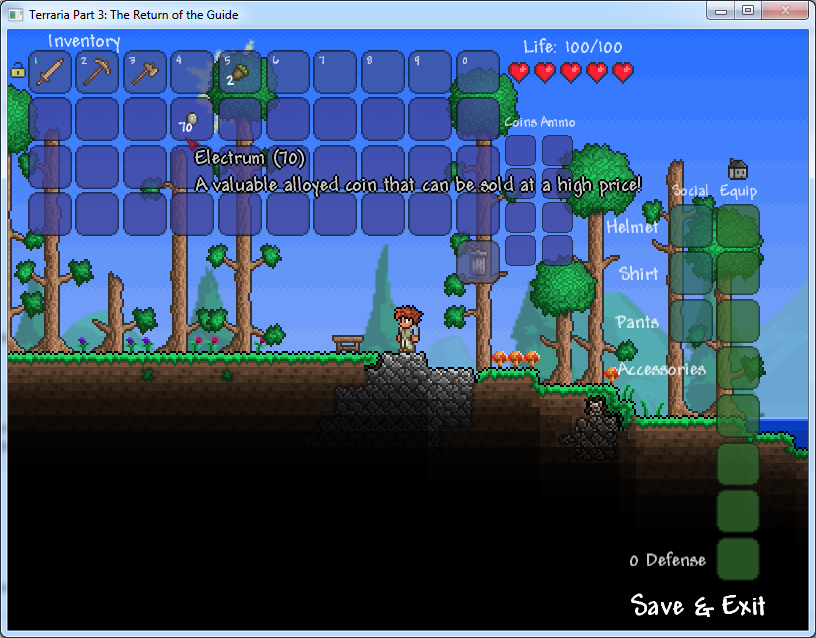
Task: Click the 'Social' column label
Action: 690,190
